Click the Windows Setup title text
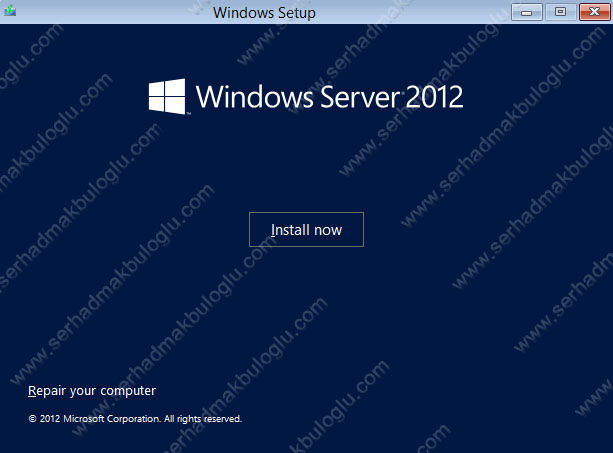Image resolution: width=613 pixels, height=453 pixels. [264, 13]
